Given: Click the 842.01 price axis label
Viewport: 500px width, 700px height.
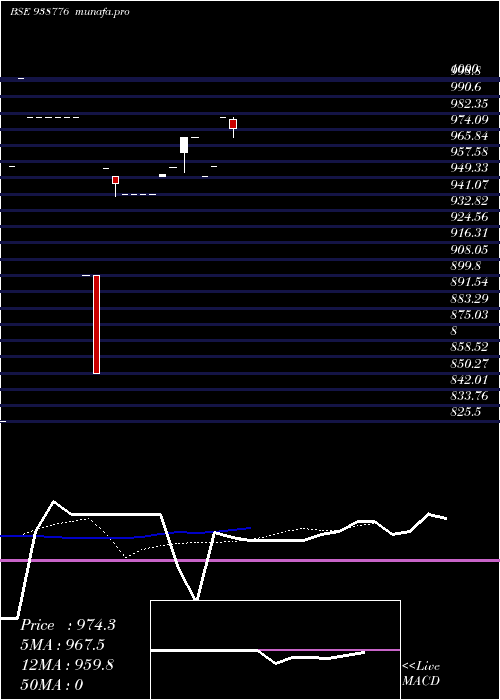Looking at the screenshot, I should pos(469,379).
